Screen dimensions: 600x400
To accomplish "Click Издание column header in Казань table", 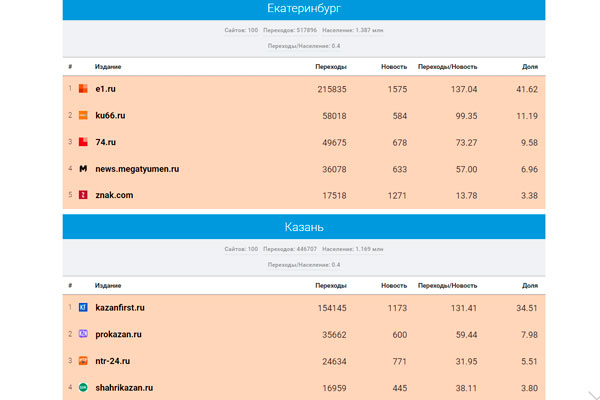I will point(109,285).
